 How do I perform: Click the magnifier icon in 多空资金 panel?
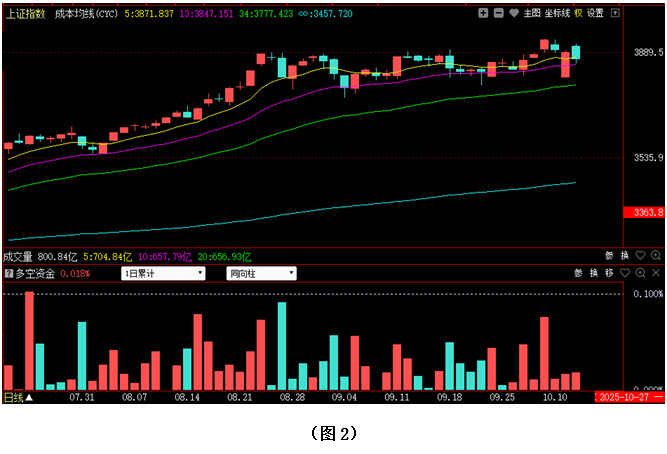tap(641, 273)
